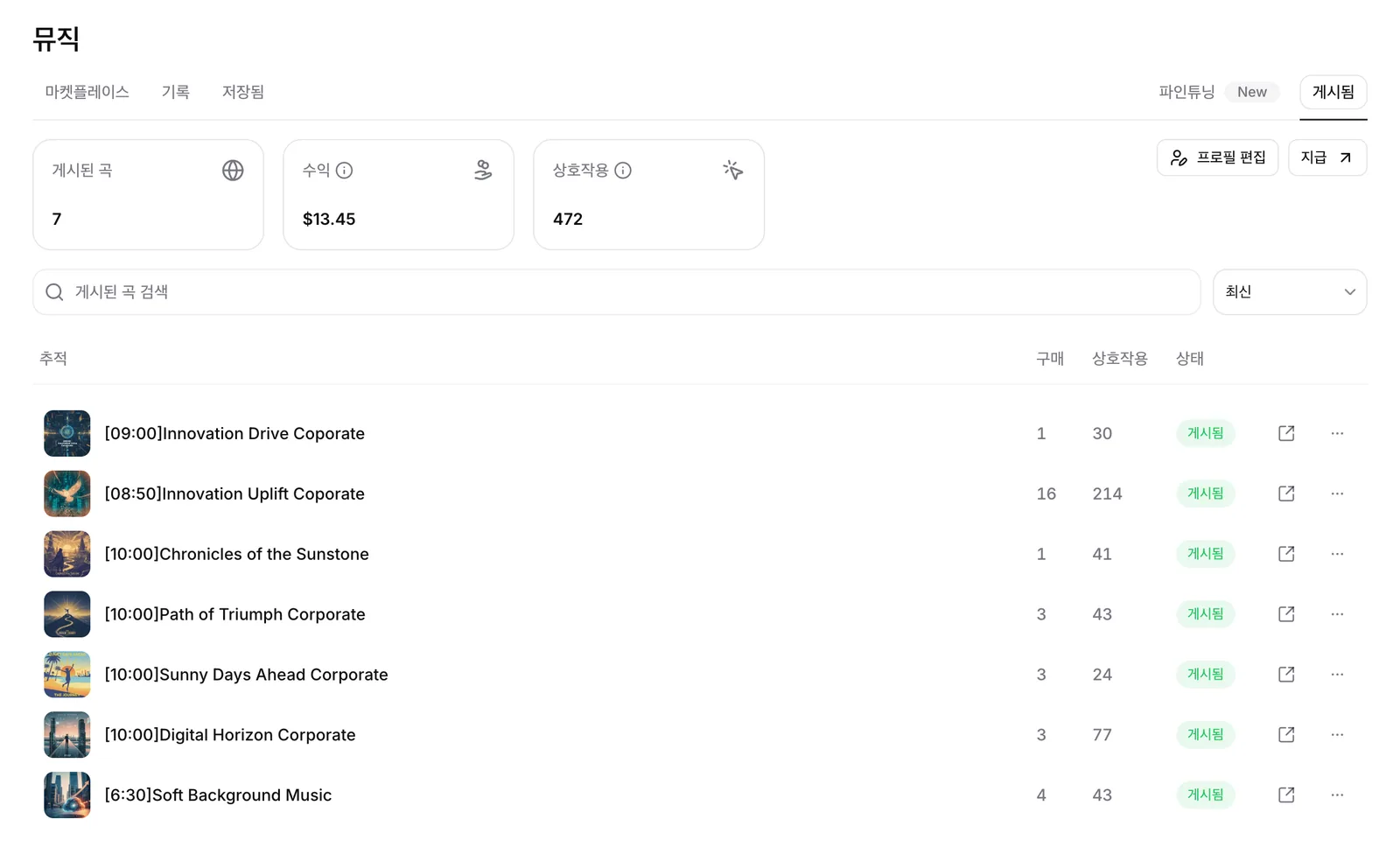The width and height of the screenshot is (1400, 868).
Task: Click 게시됨 status badge for Soft Background Music
Action: point(1206,794)
